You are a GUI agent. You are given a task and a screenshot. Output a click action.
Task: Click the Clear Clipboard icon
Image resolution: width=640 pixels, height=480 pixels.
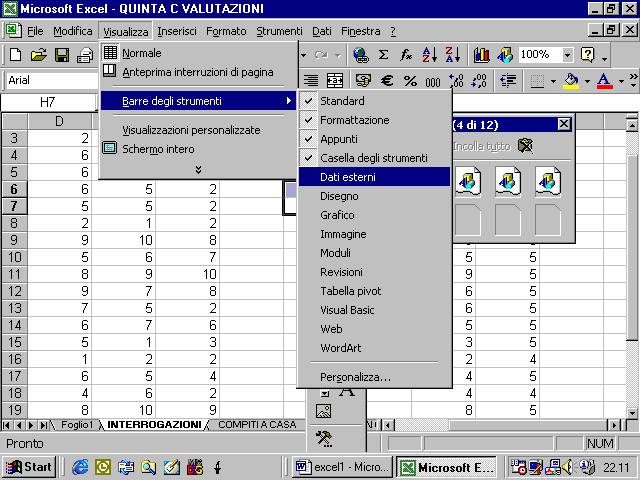click(525, 146)
